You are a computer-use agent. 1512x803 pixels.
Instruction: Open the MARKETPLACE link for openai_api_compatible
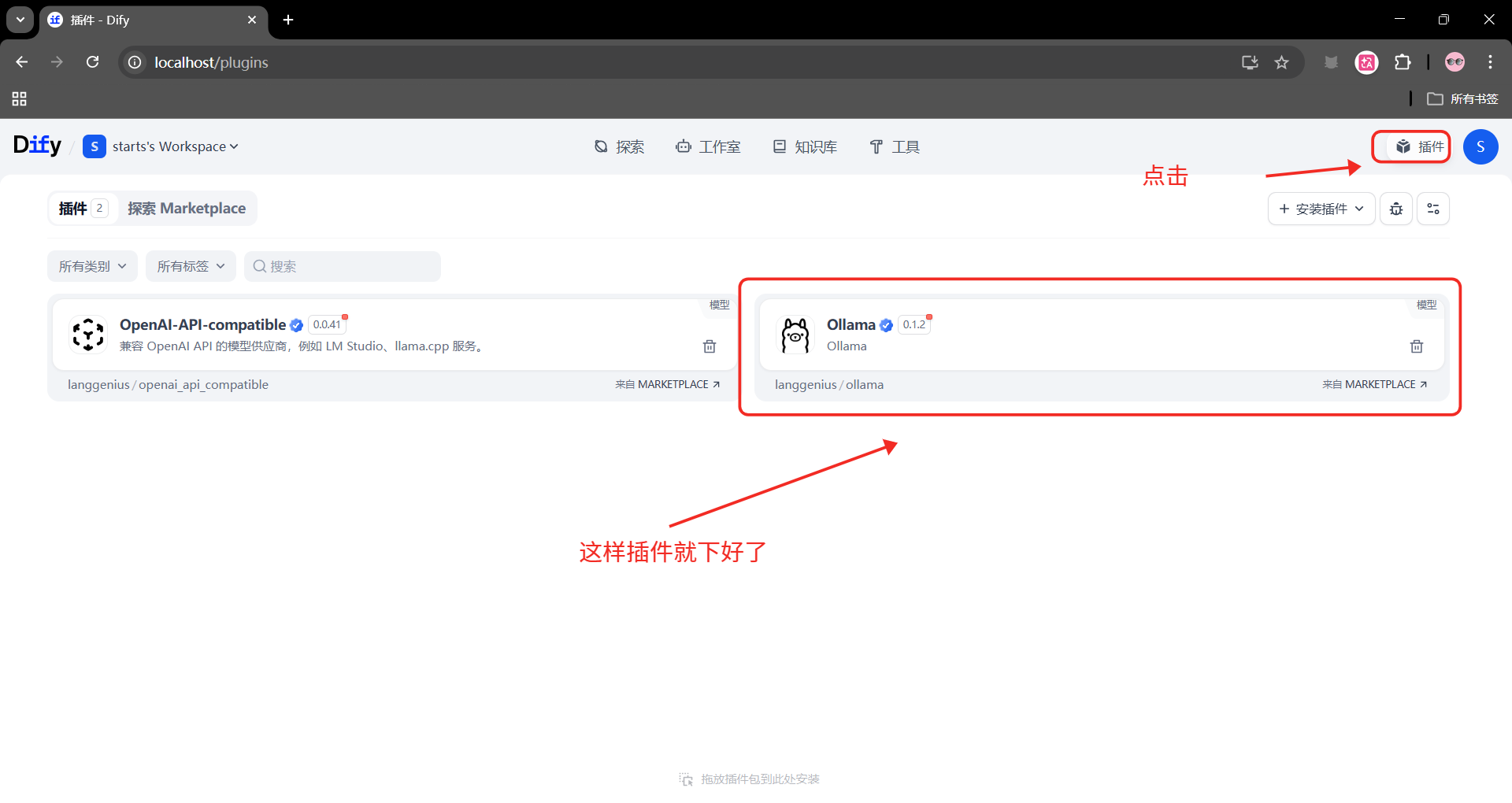tap(668, 384)
